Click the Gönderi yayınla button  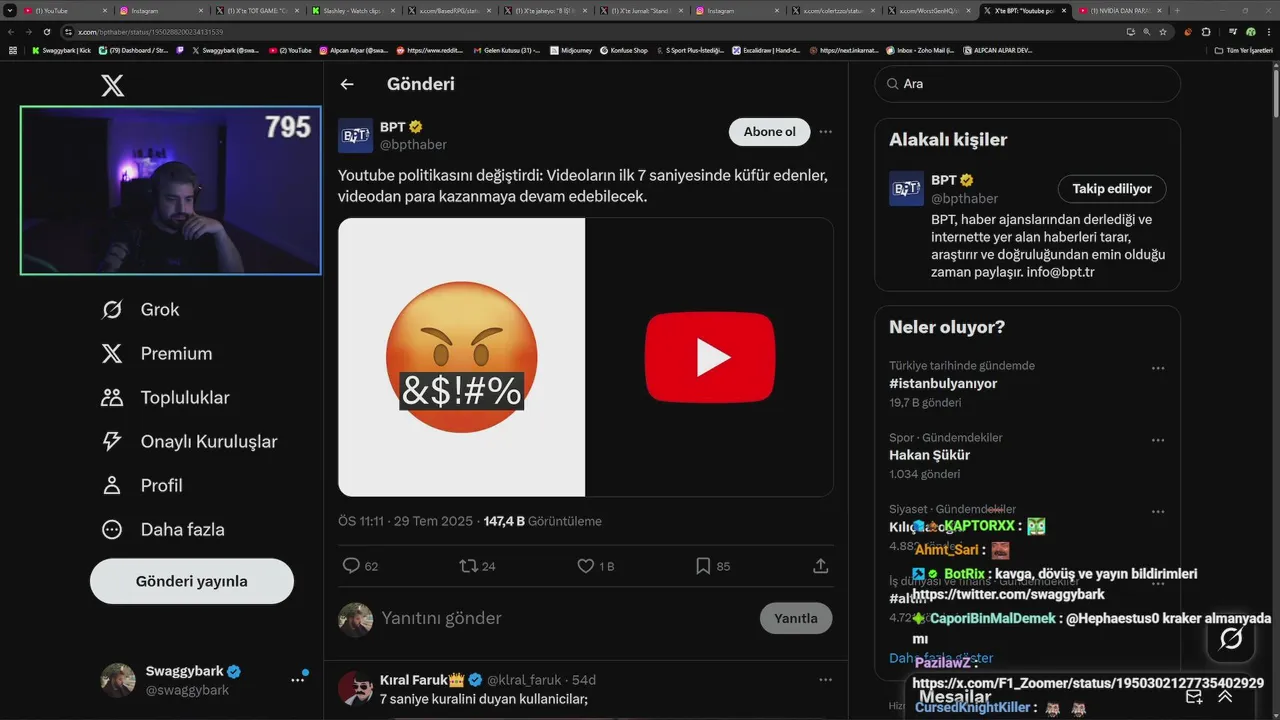(x=192, y=581)
